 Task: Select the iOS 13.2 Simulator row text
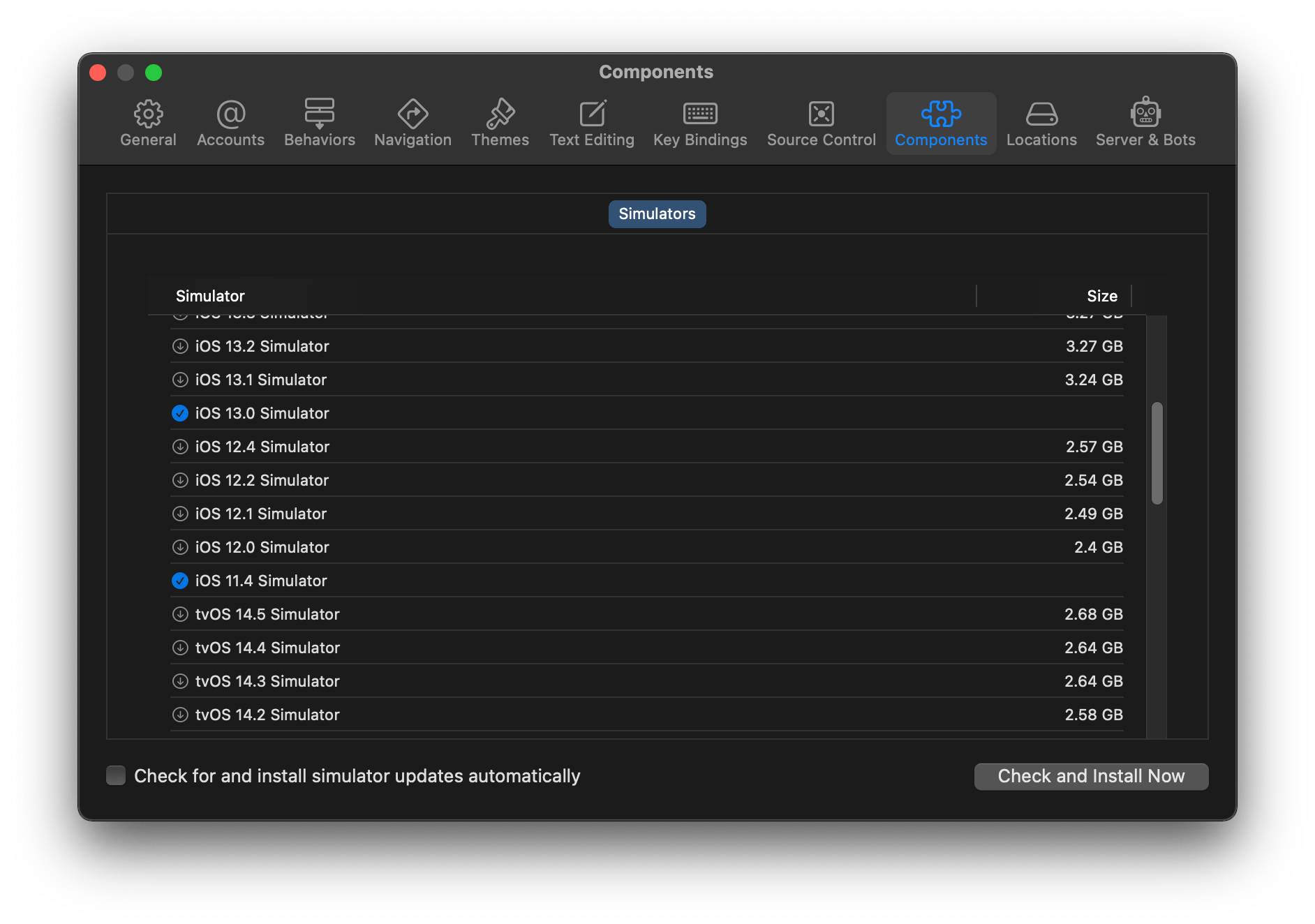pos(262,346)
